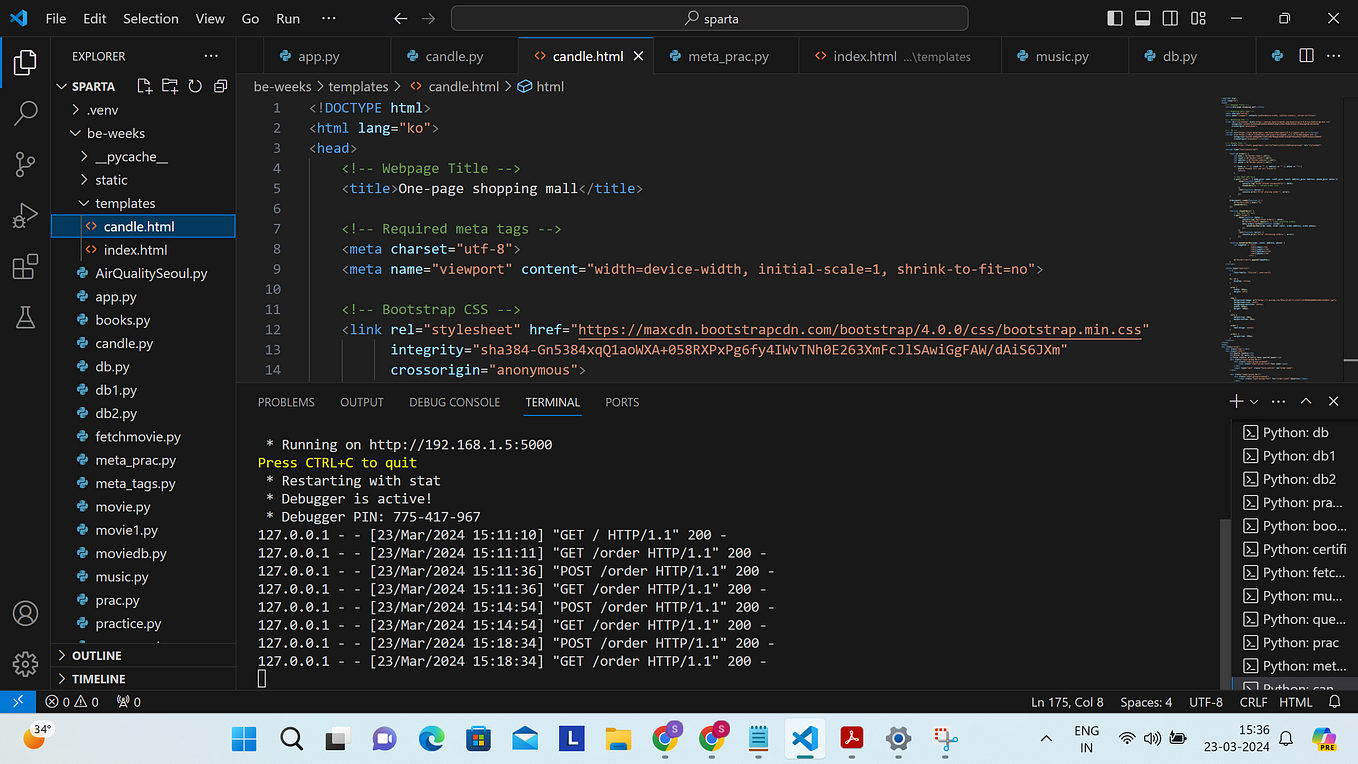Open terminal panel more actions ellipsis
1358x764 pixels.
1278,401
